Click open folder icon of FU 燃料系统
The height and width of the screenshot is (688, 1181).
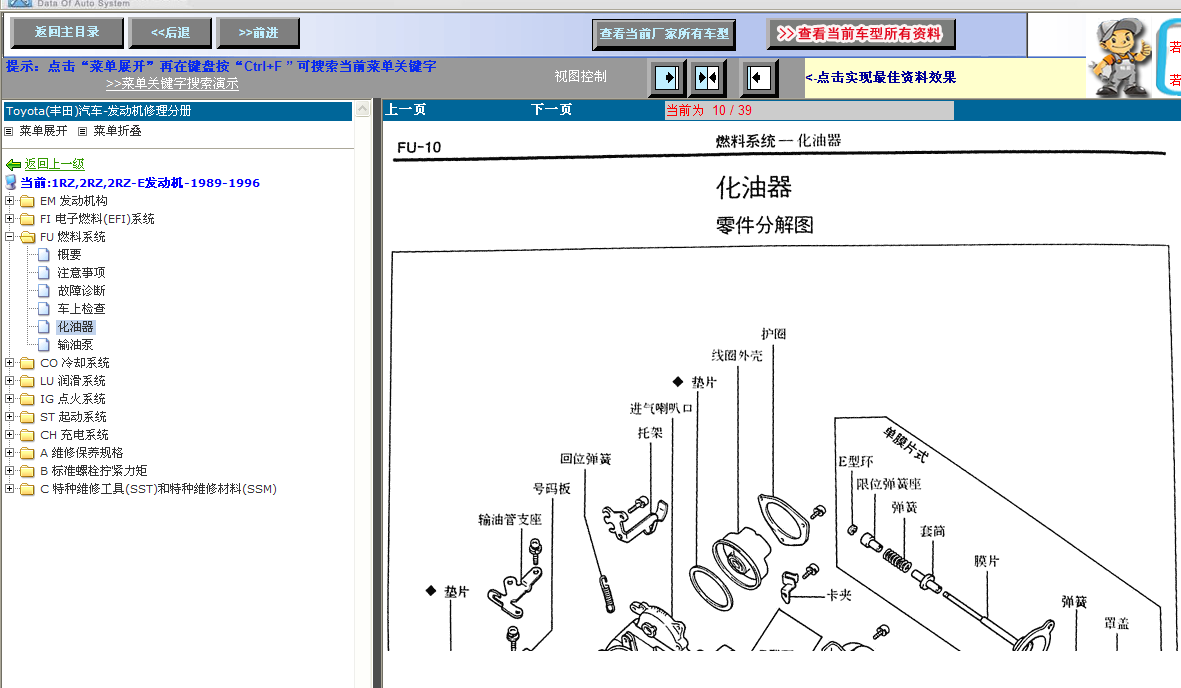pos(28,237)
